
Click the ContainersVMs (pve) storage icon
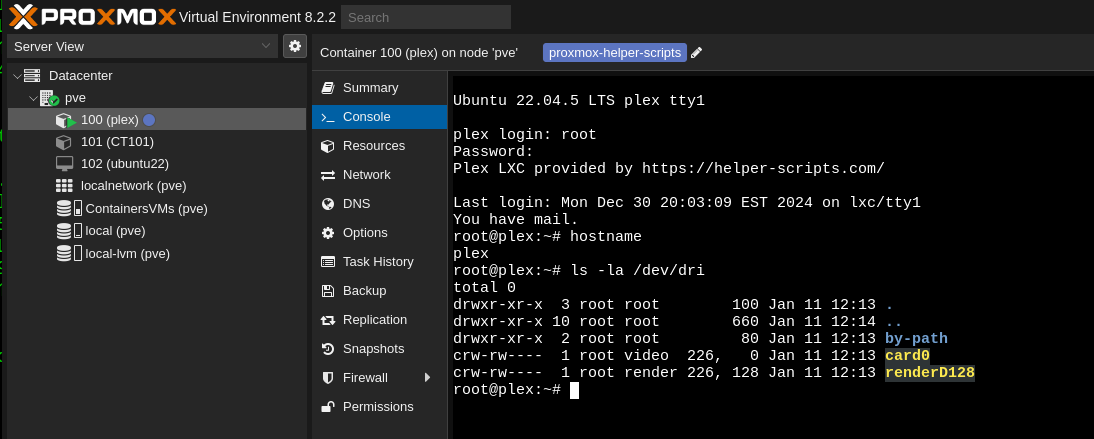[68, 209]
